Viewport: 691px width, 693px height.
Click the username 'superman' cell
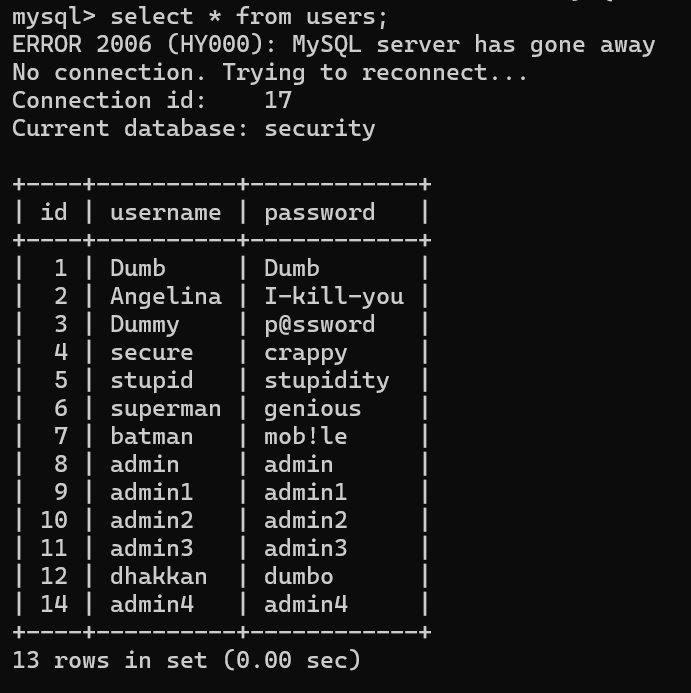pos(165,409)
